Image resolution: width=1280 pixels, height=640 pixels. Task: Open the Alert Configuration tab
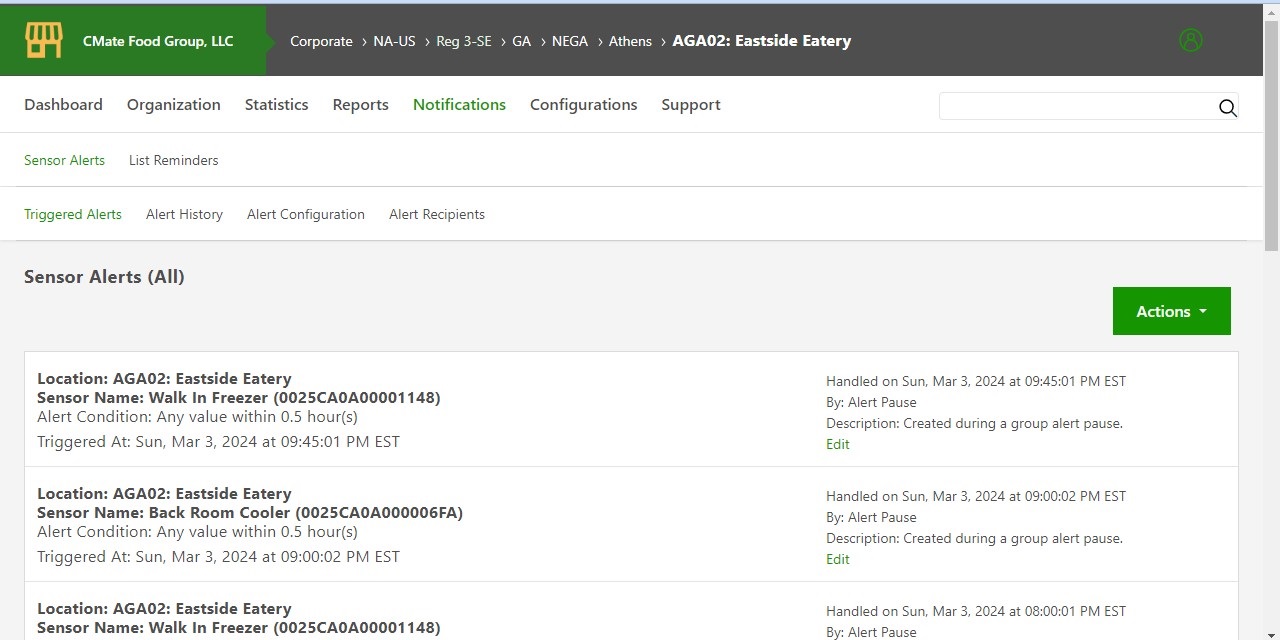point(305,214)
